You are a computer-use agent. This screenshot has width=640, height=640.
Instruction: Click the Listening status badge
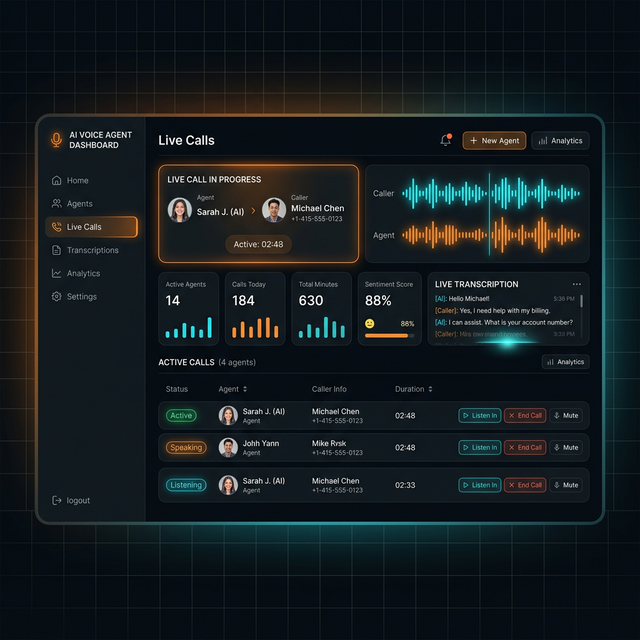coord(186,485)
